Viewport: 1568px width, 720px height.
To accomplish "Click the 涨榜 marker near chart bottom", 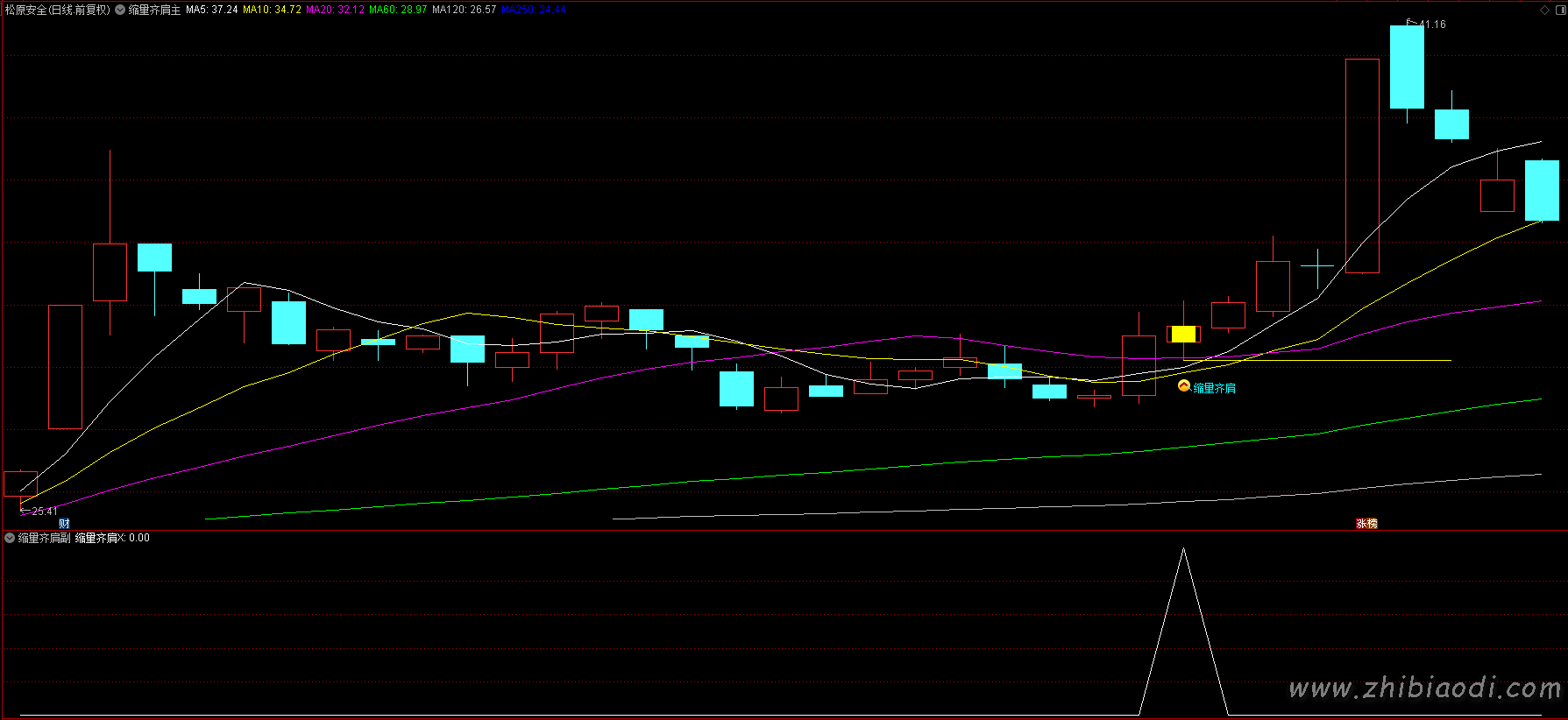I will [x=1366, y=523].
